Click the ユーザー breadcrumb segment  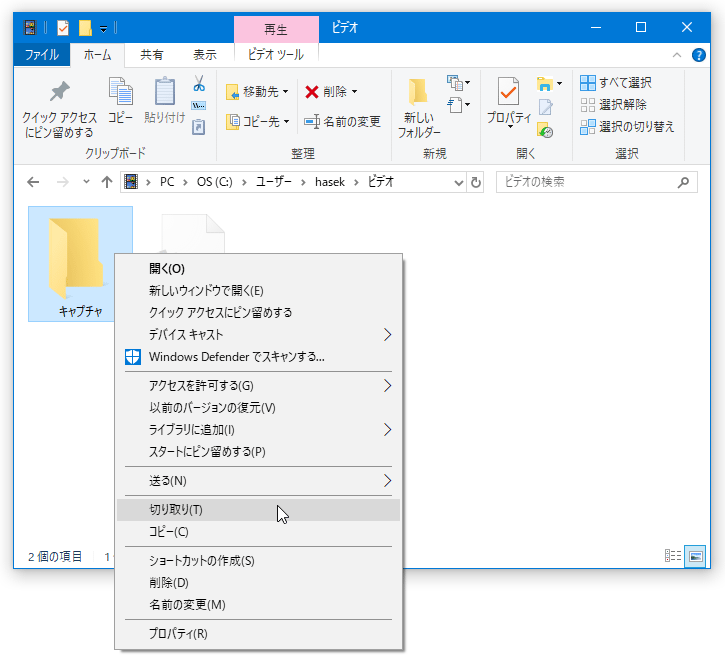pos(274,182)
